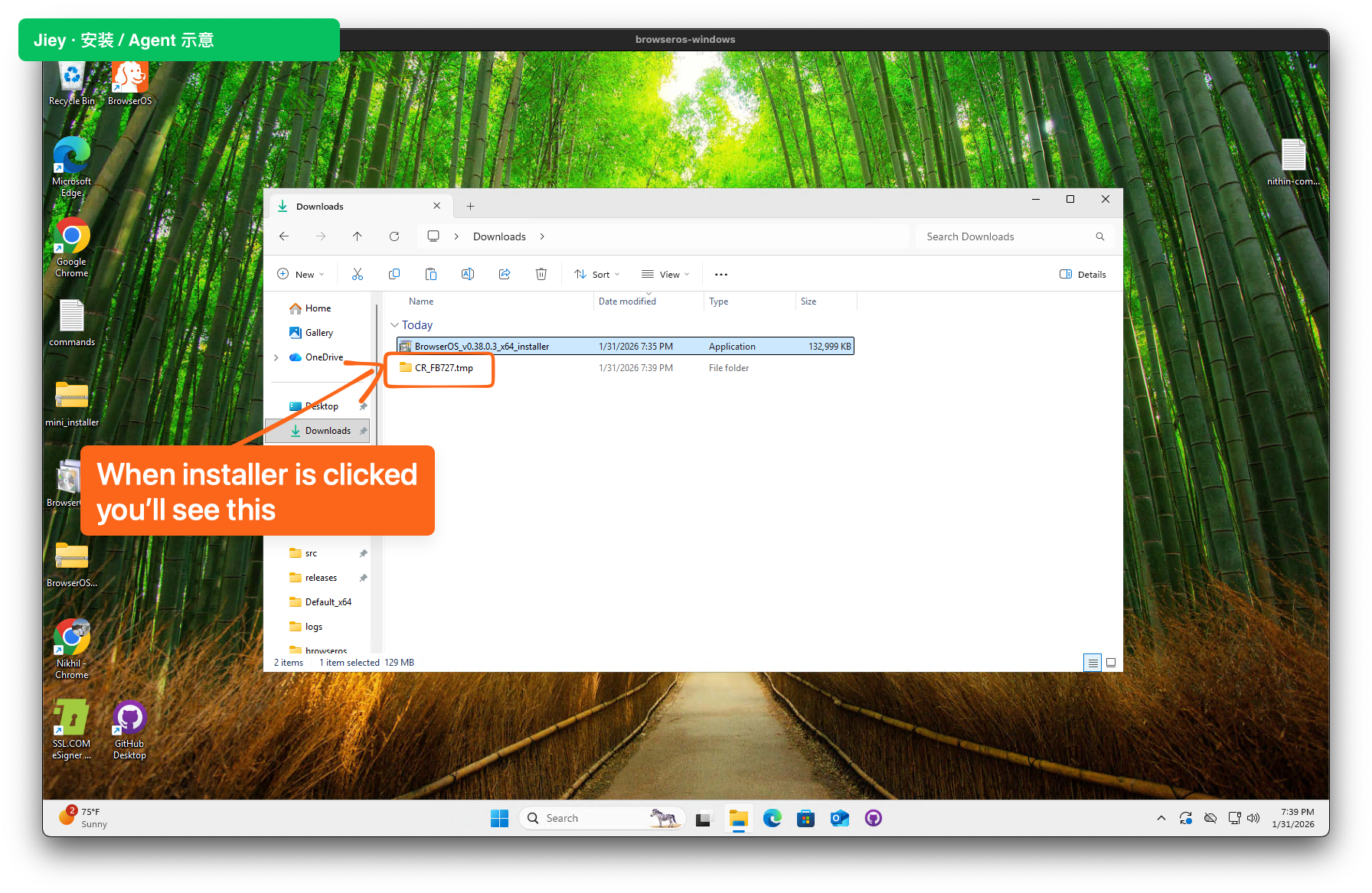Open the Microsoft Edge desktop shortcut
Image resolution: width=1372 pixels, height=893 pixels.
71,167
